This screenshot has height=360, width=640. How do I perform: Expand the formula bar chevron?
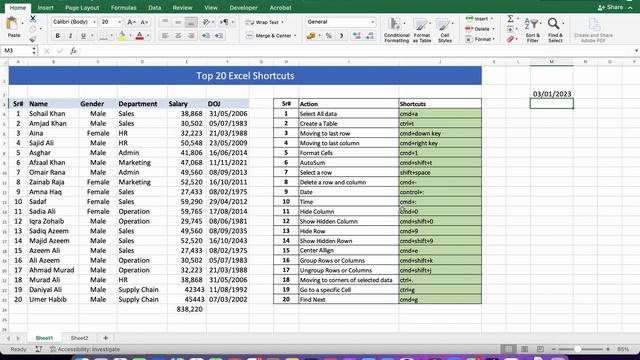click(636, 51)
